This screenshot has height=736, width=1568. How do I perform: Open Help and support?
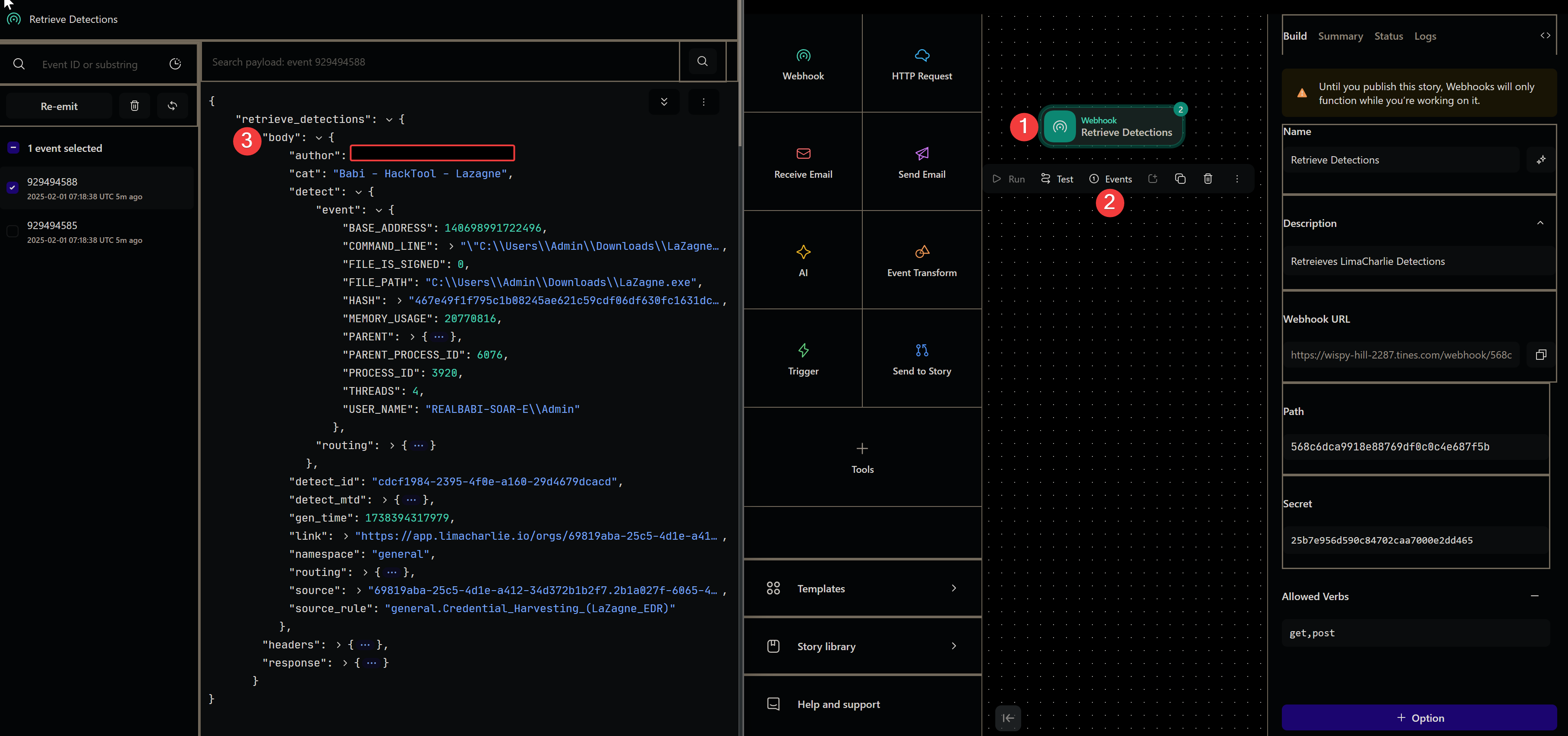pos(862,704)
